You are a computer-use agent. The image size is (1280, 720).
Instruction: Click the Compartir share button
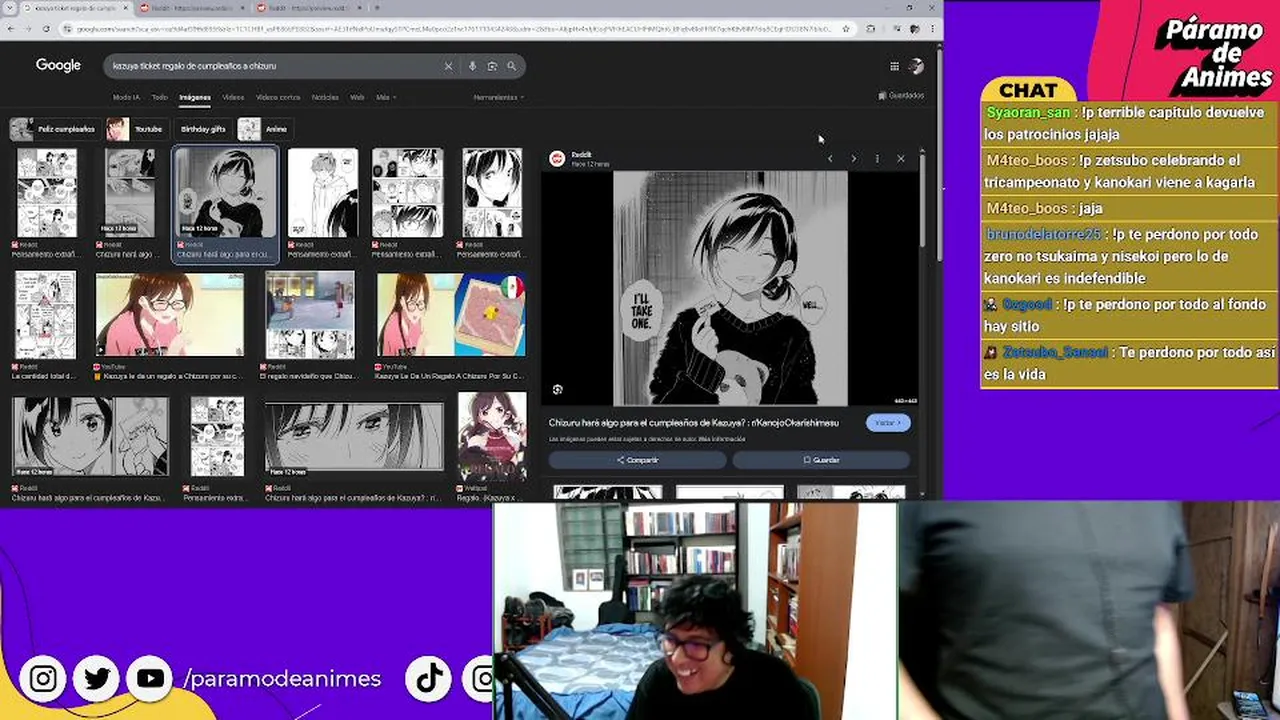click(x=637, y=460)
